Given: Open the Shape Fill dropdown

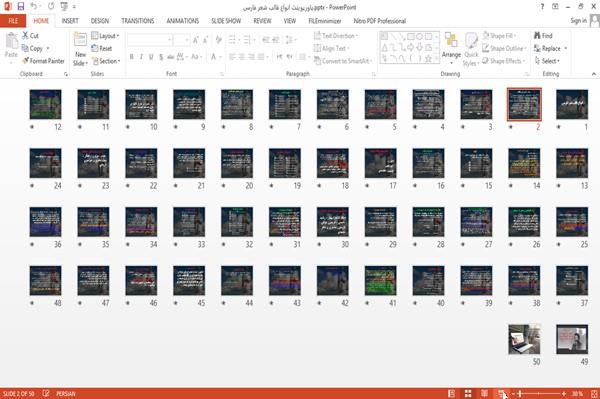Looking at the screenshot, I should (x=499, y=36).
